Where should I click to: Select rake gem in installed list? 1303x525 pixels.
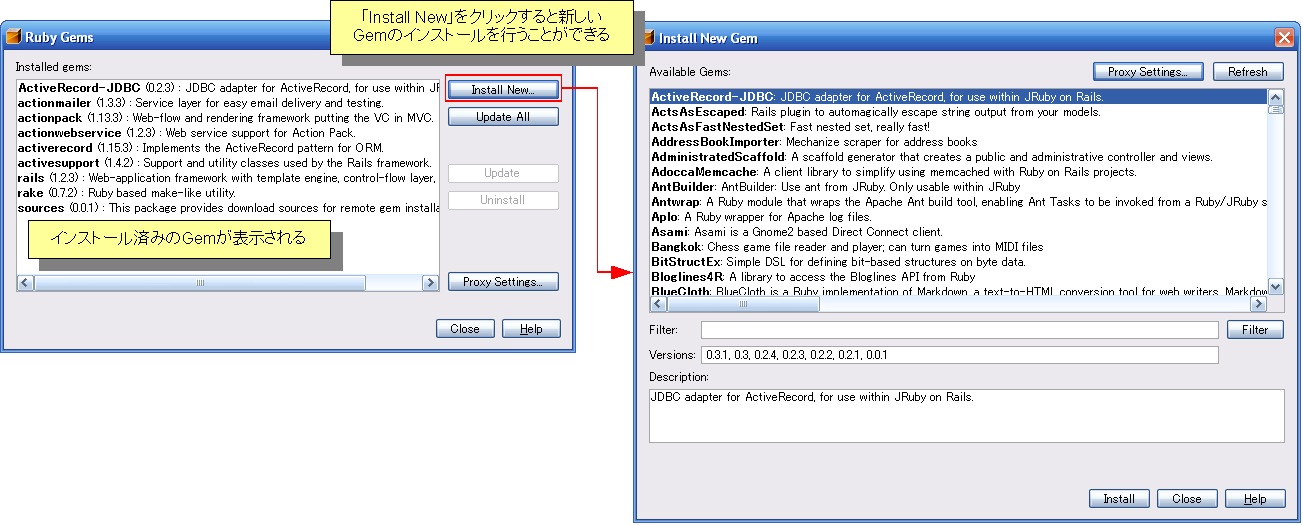tap(228, 193)
